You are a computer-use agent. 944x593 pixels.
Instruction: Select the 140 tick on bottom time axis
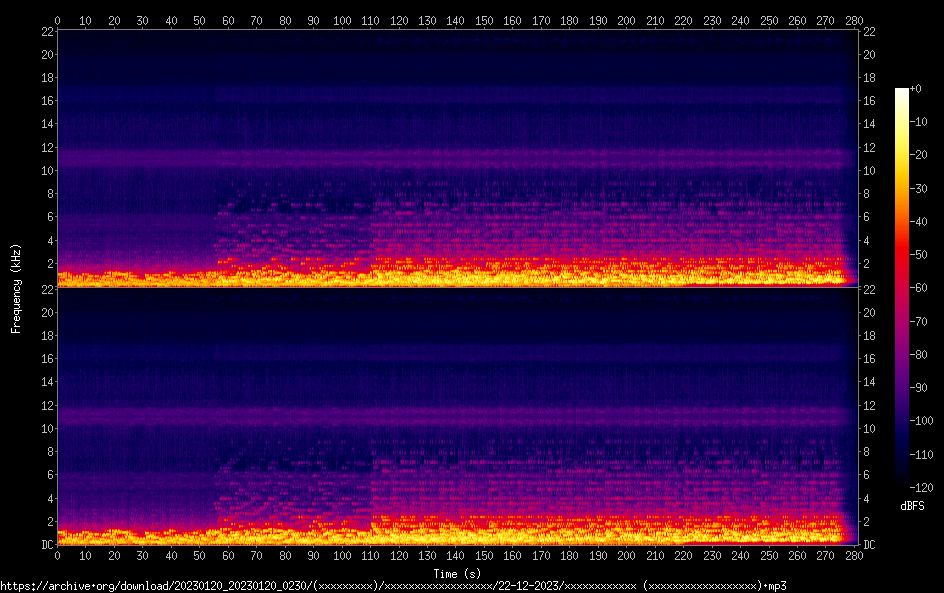(x=456, y=555)
